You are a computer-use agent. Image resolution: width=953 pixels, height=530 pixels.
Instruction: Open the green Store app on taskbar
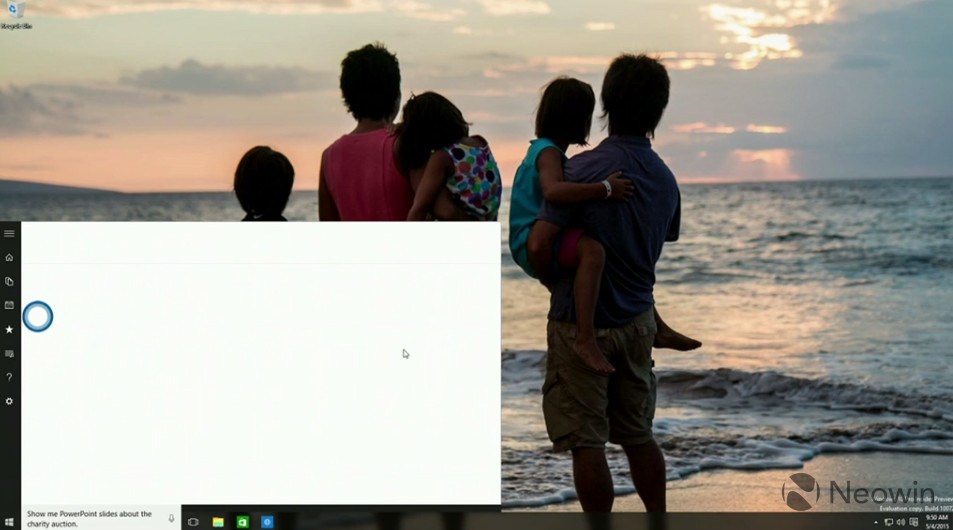pos(242,521)
